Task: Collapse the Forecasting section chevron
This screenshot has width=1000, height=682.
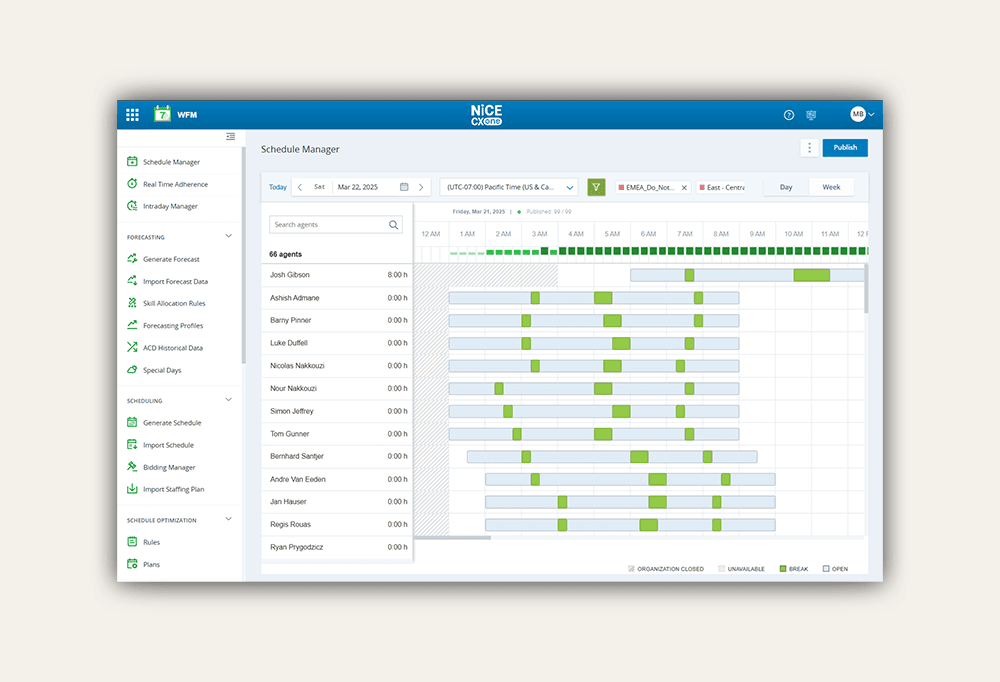Action: point(228,236)
